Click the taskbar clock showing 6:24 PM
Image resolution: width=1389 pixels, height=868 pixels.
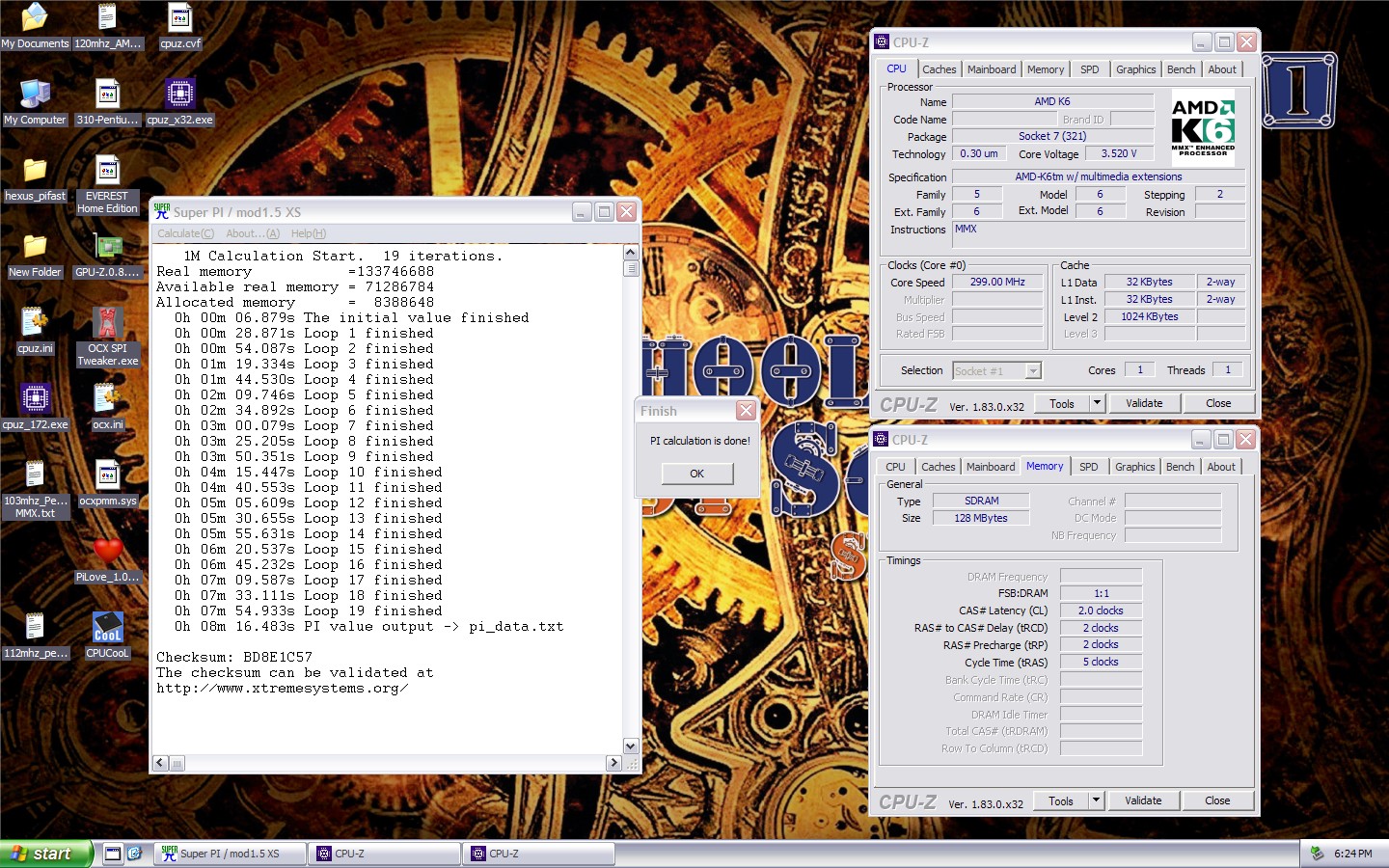pyautogui.click(x=1352, y=854)
